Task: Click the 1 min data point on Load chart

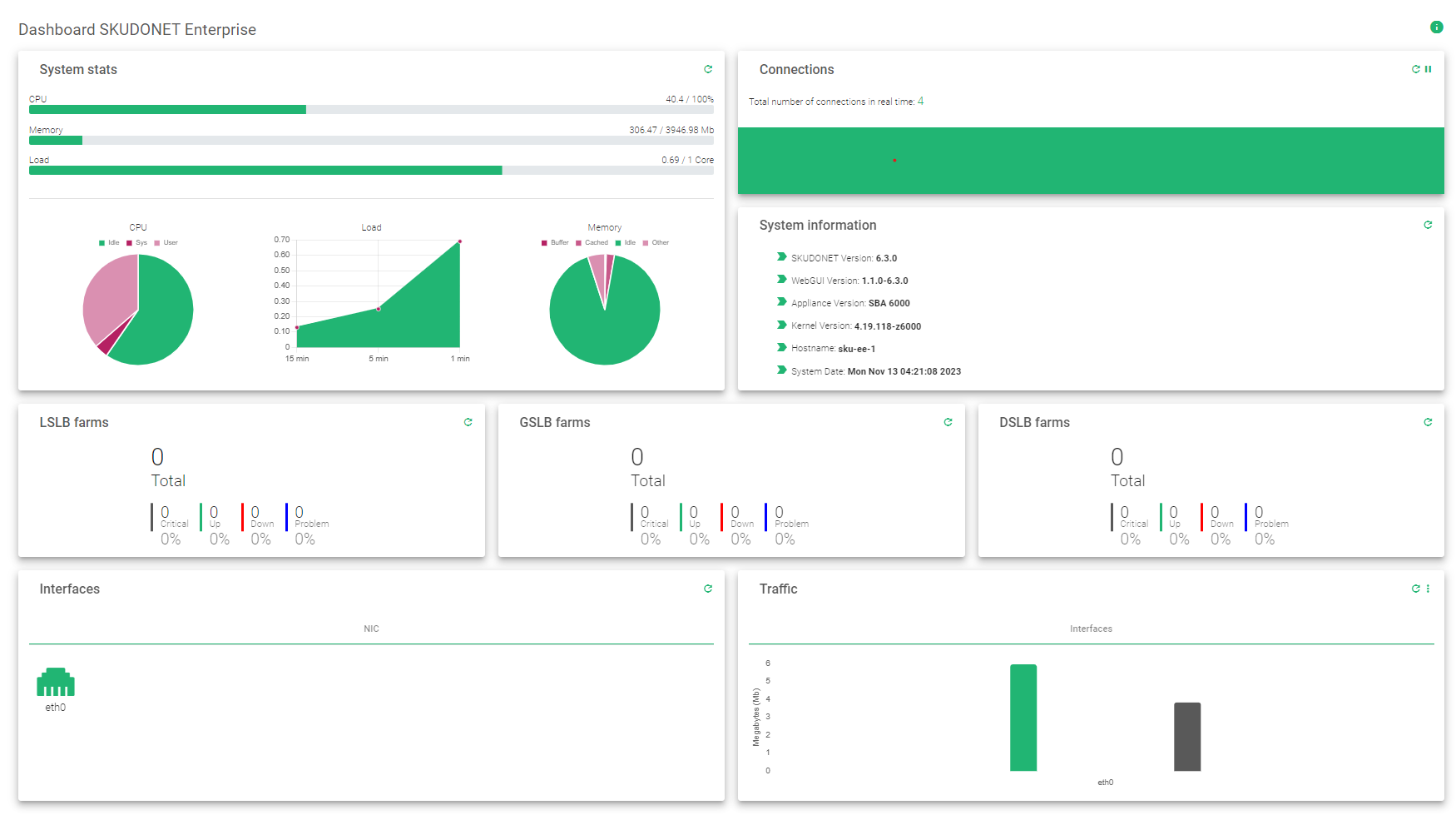Action: coord(458,241)
